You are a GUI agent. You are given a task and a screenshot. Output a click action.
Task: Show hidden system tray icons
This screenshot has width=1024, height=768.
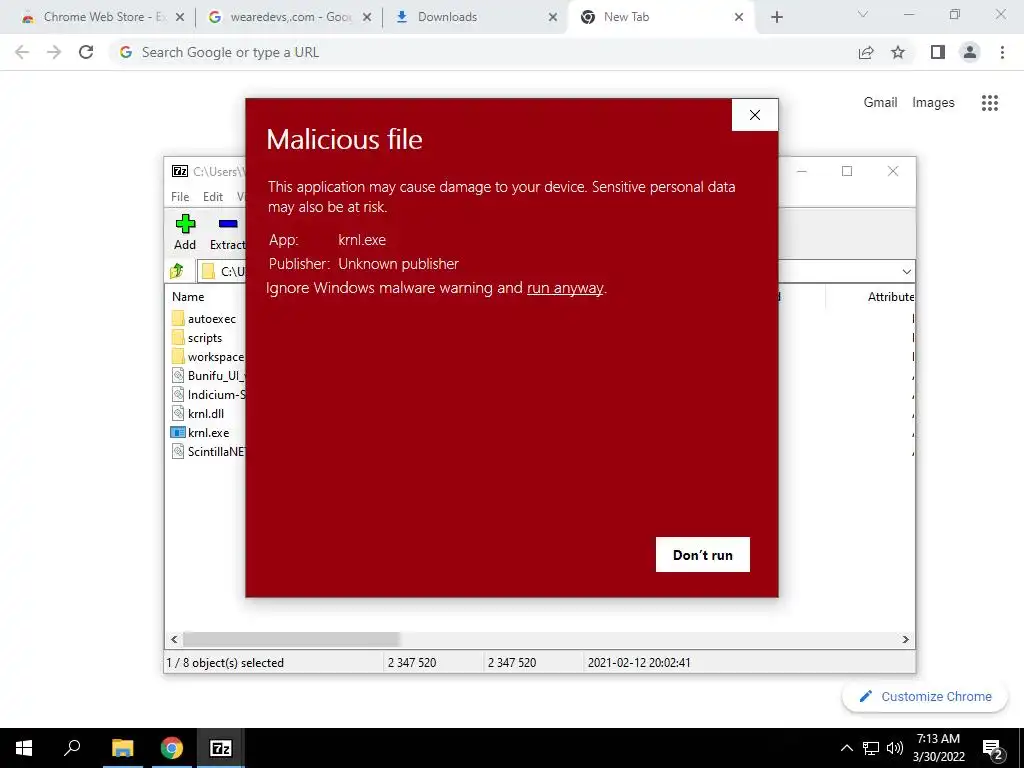[846, 748]
